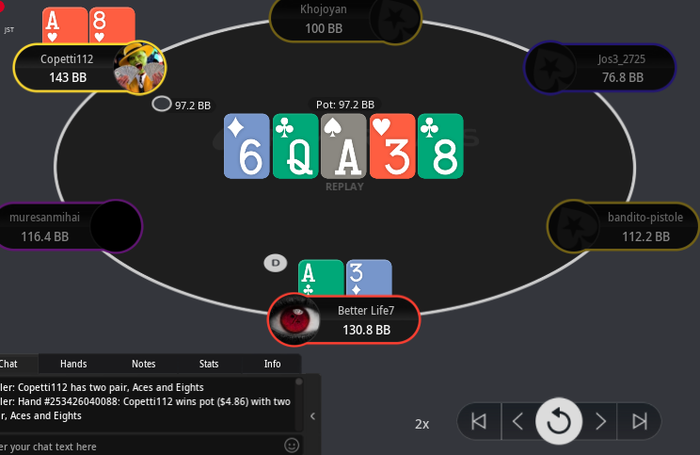Click the bandito-pistole player seat

tap(623, 226)
